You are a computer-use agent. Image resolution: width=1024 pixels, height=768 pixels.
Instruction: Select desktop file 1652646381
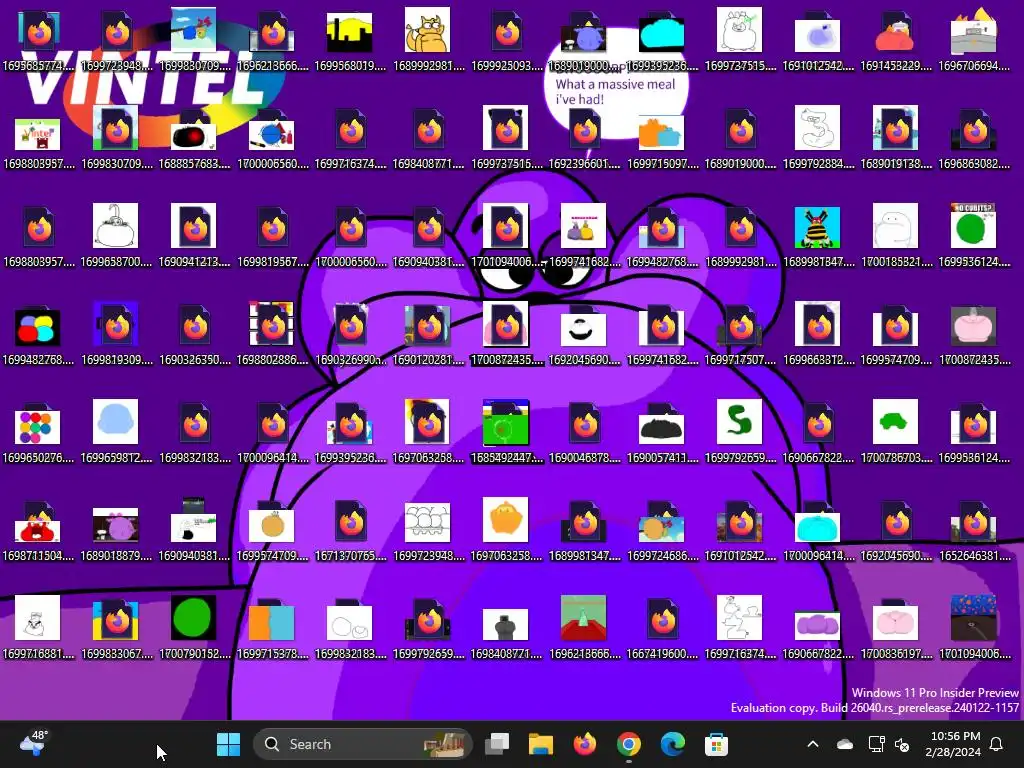pyautogui.click(x=974, y=529)
